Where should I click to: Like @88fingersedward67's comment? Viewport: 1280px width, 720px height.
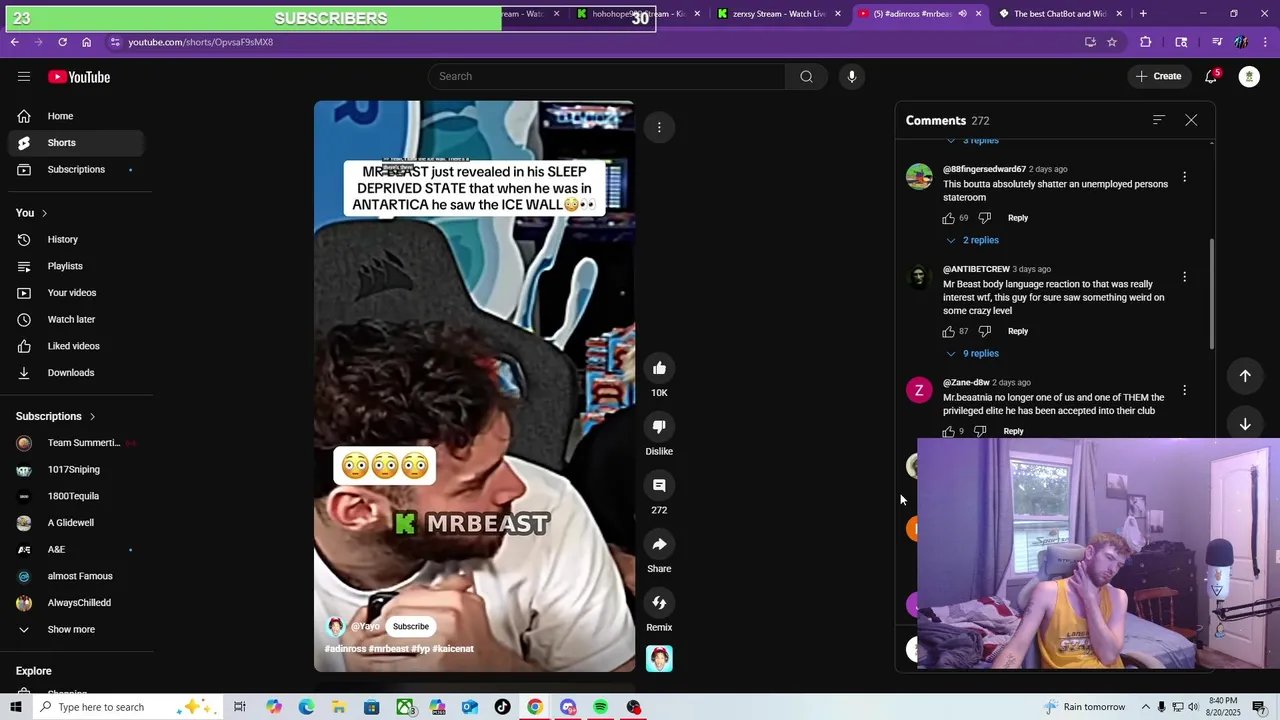coord(949,218)
